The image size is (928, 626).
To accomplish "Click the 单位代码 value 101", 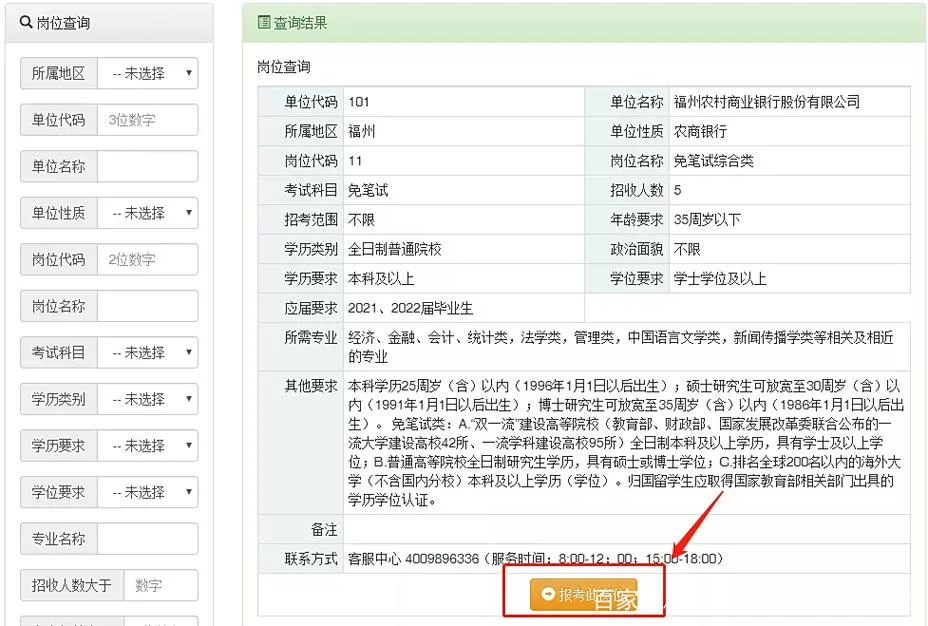I will click(x=359, y=102).
